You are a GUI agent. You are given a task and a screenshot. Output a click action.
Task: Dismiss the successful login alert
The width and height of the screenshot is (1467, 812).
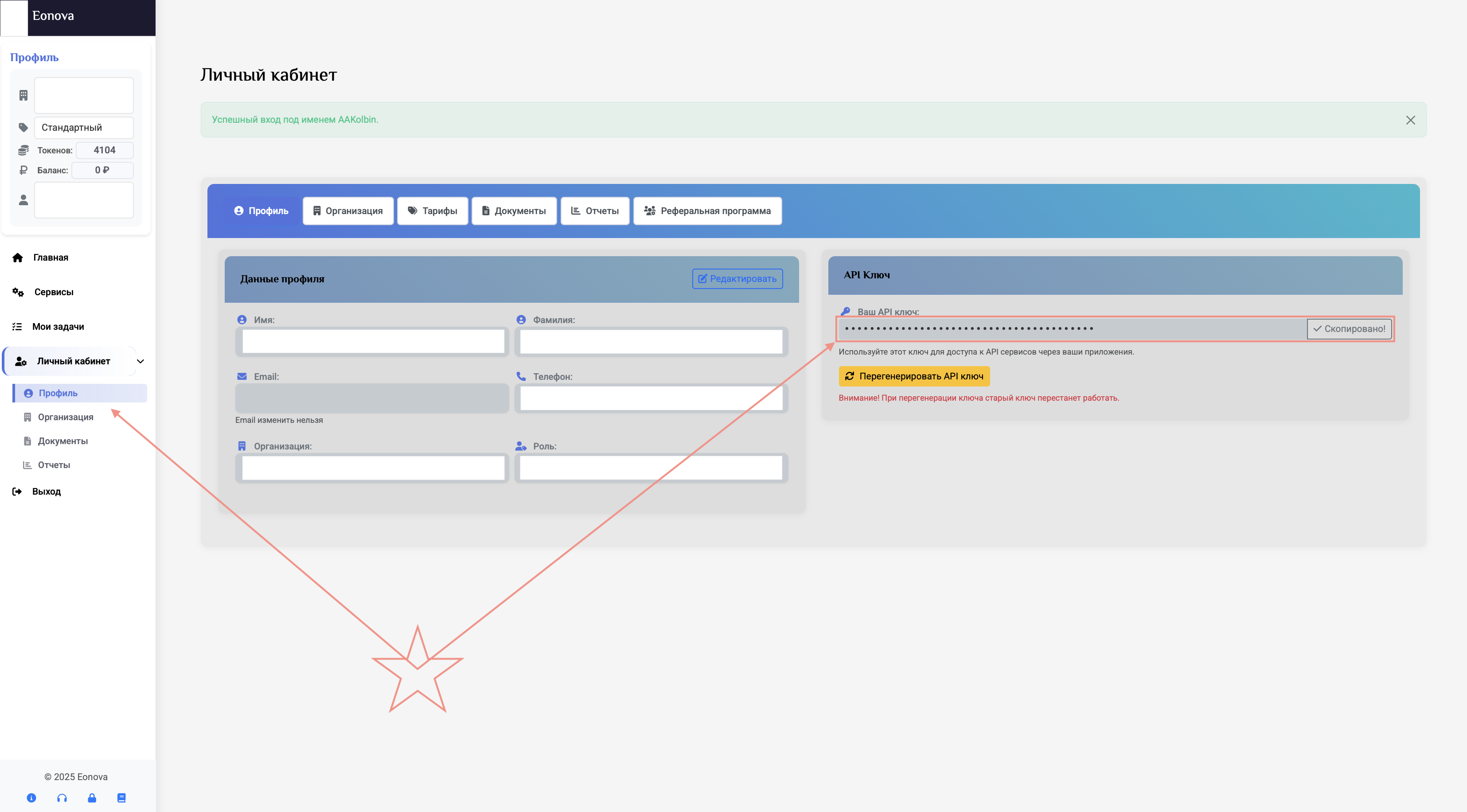click(x=1411, y=120)
